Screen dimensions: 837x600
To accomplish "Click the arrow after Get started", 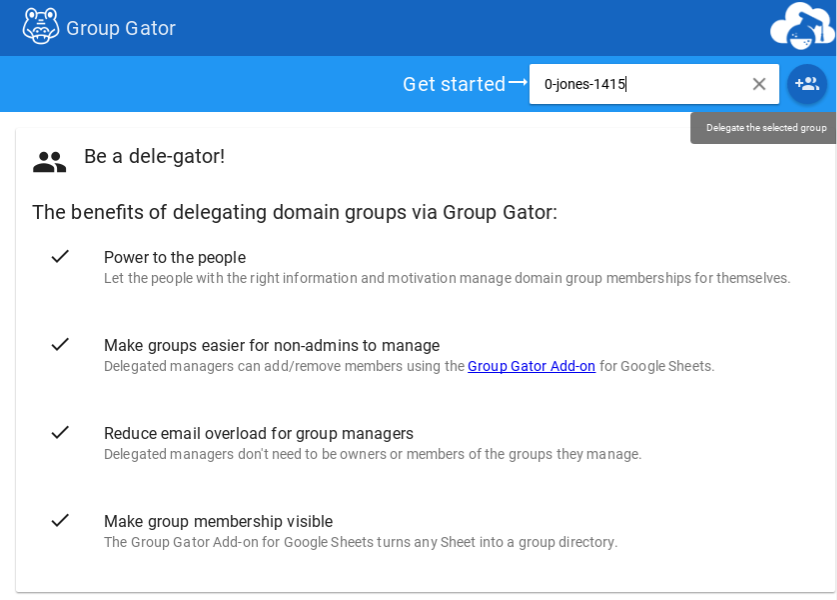I will coord(518,83).
